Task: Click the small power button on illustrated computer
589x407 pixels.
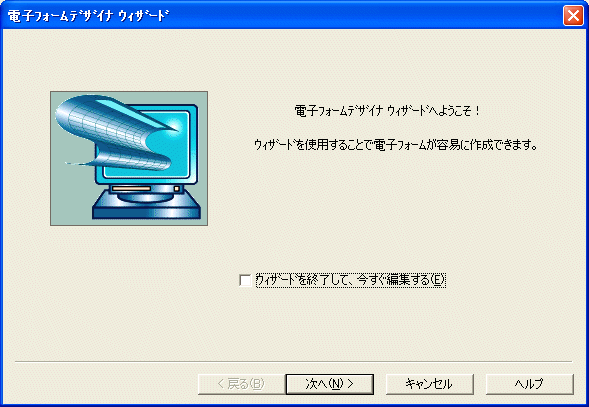Action: [x=176, y=188]
